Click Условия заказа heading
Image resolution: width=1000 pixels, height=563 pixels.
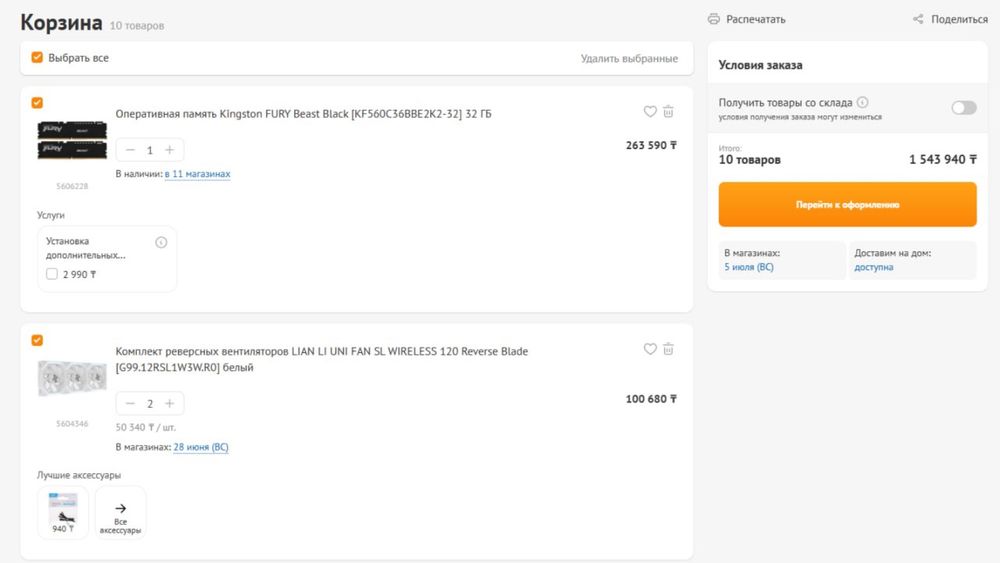coord(760,65)
